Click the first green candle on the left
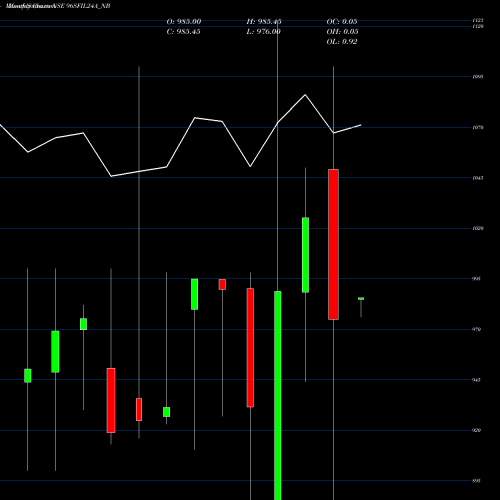Screen dimensions: 500x500 (28, 376)
